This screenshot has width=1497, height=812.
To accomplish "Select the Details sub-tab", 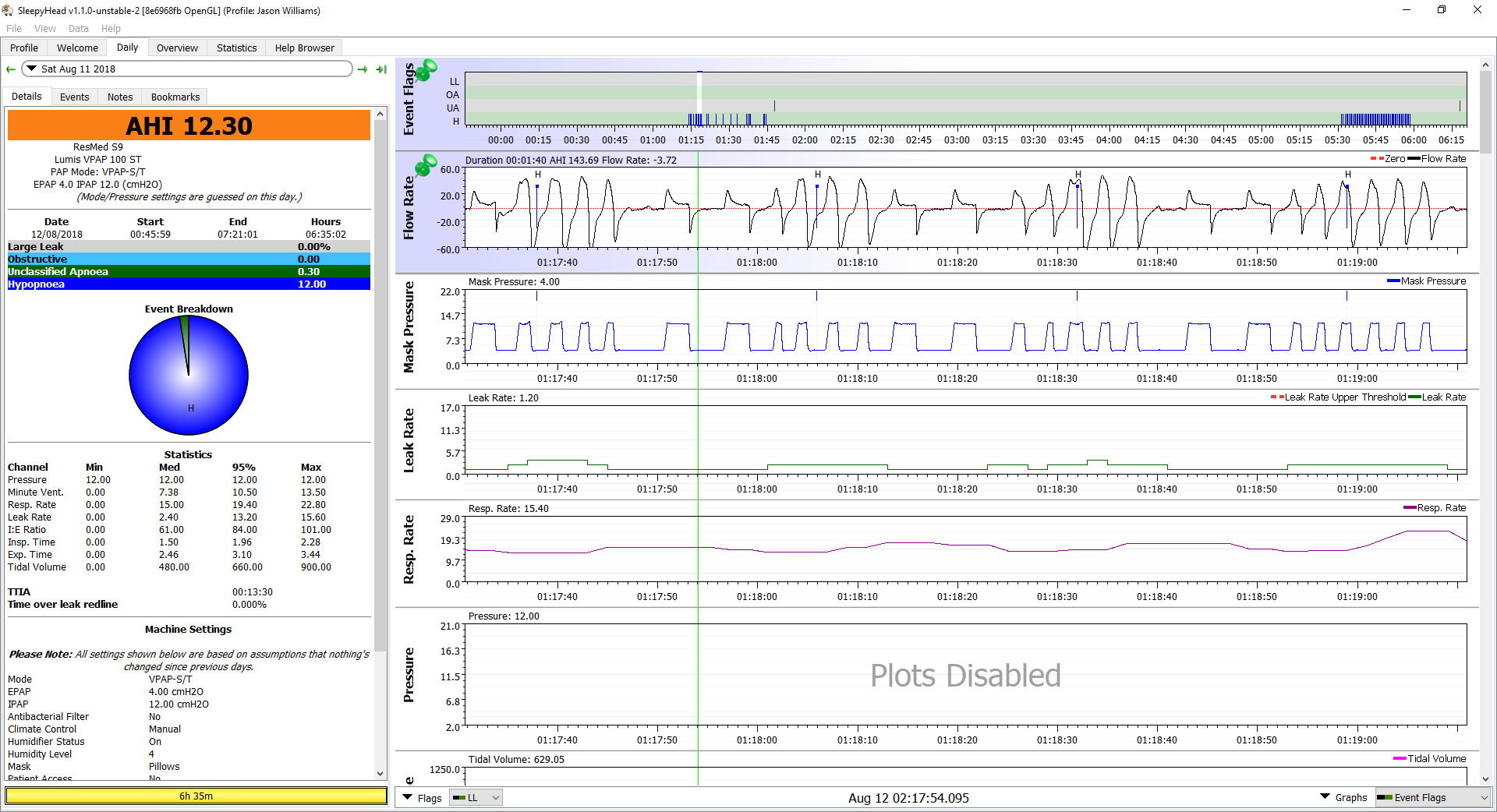I will pyautogui.click(x=27, y=96).
